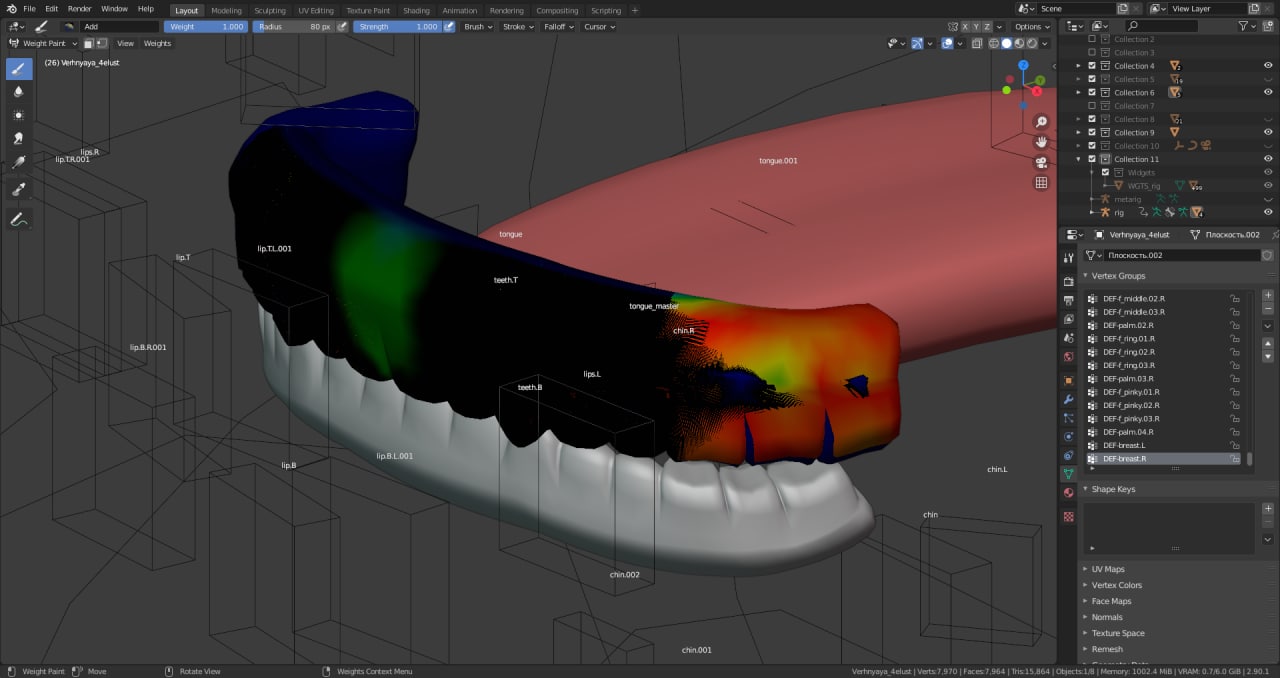Open the Falloff dropdown

pos(557,27)
